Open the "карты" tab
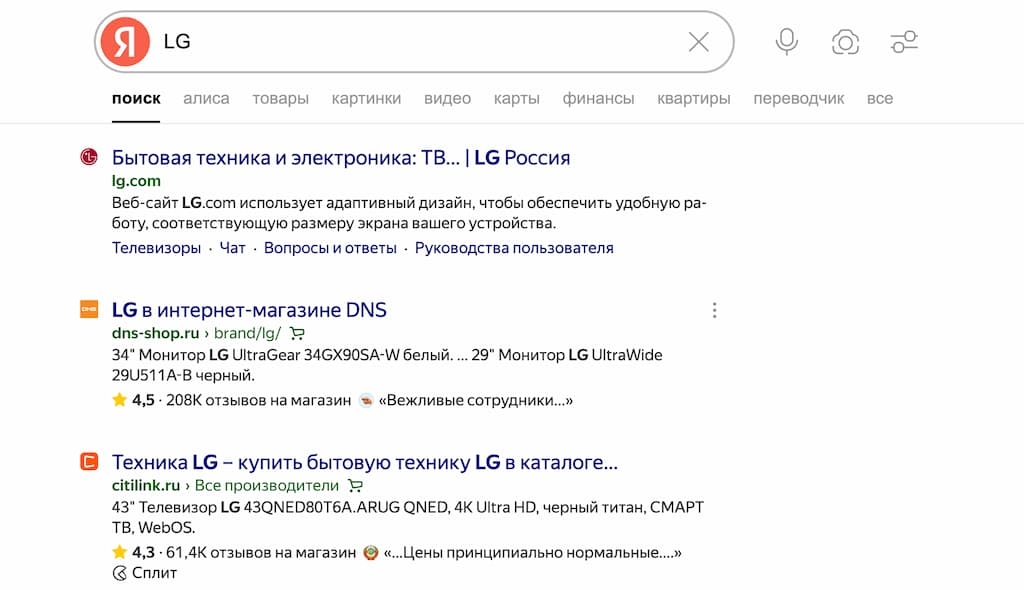 coord(516,98)
